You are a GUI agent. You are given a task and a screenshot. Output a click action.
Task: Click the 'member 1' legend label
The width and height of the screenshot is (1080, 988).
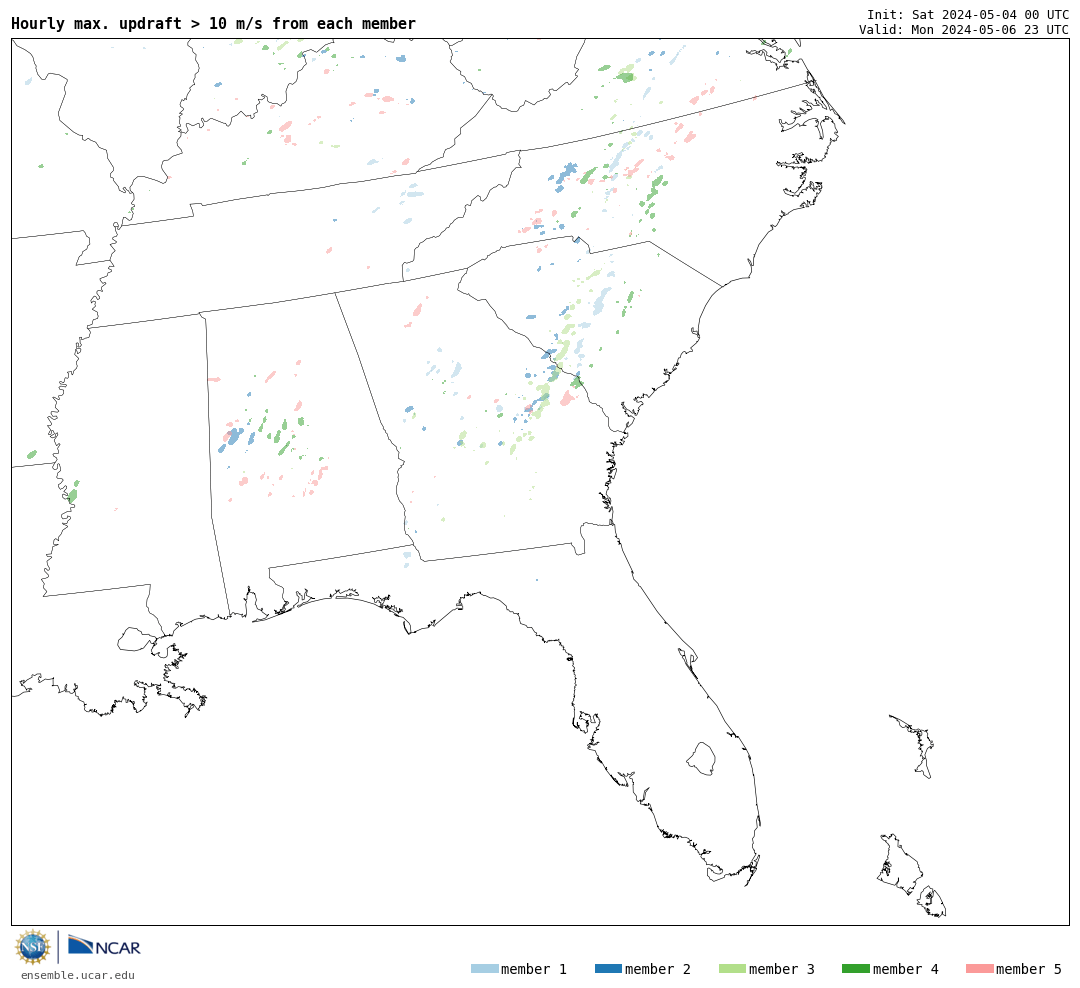[x=534, y=969]
